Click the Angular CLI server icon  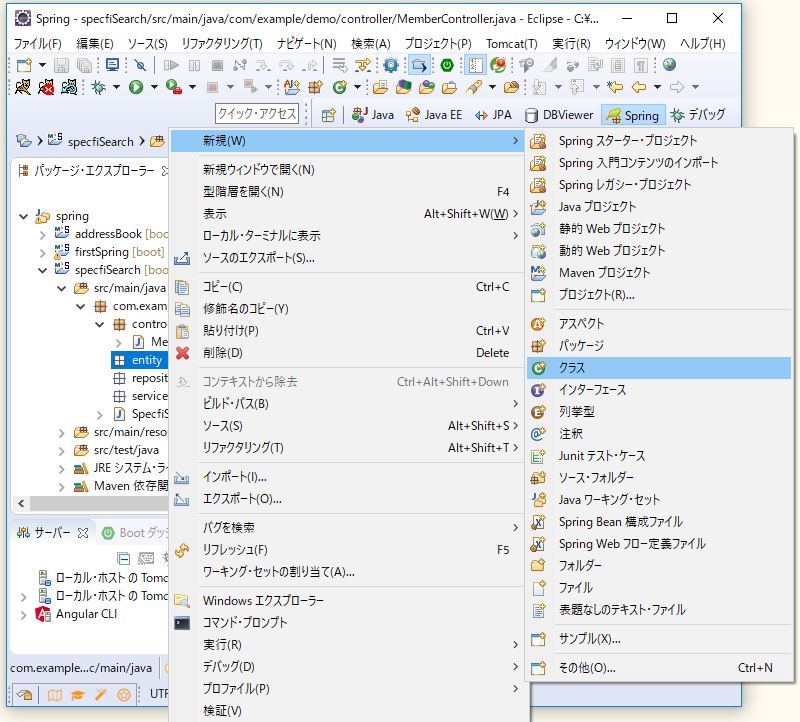[x=43, y=614]
